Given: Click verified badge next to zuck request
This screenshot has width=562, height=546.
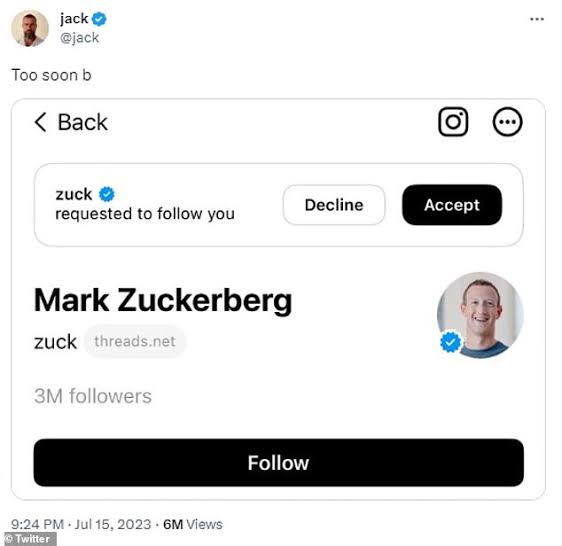Looking at the screenshot, I should (x=106, y=194).
